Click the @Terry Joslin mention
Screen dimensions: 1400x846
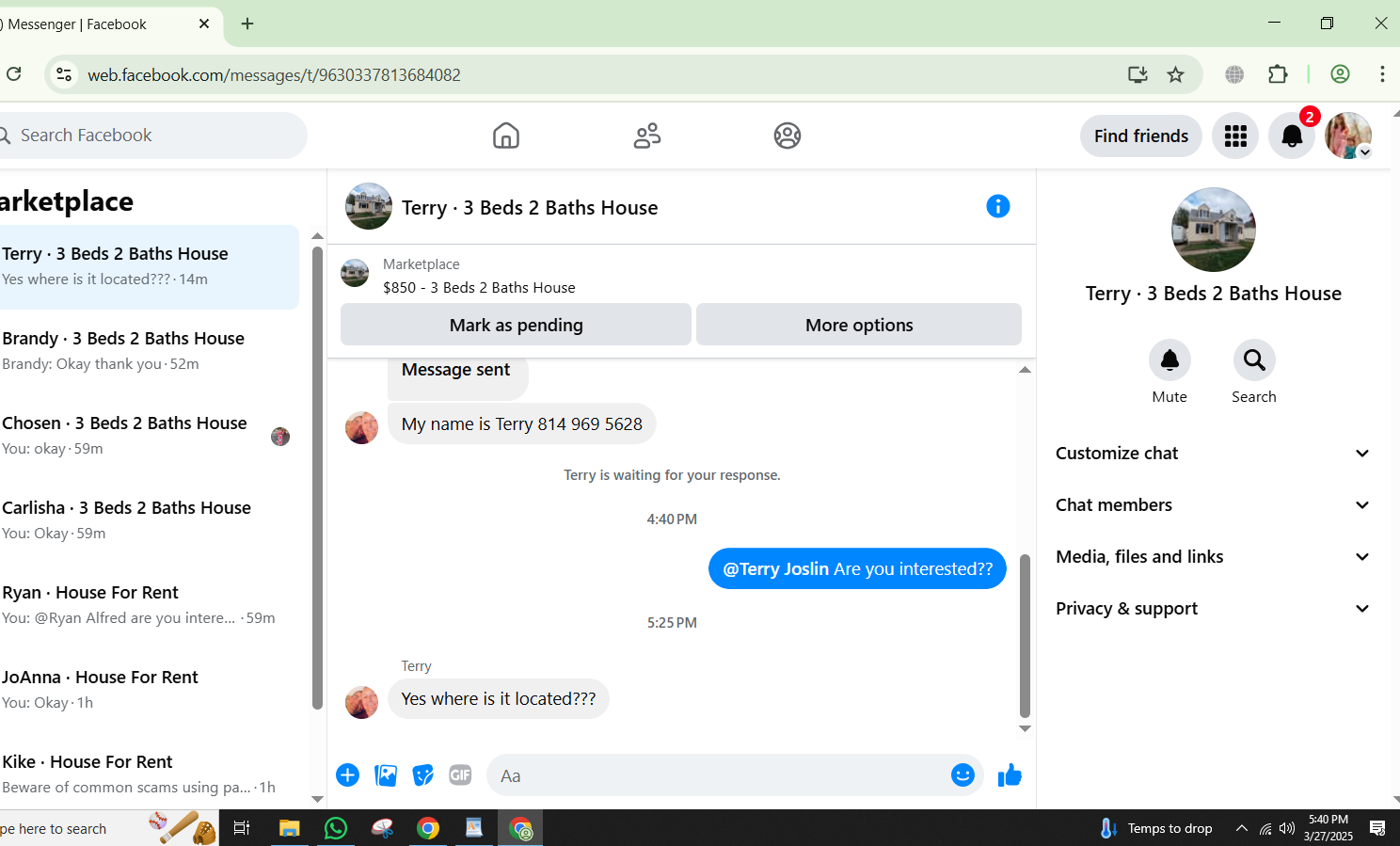coord(775,569)
